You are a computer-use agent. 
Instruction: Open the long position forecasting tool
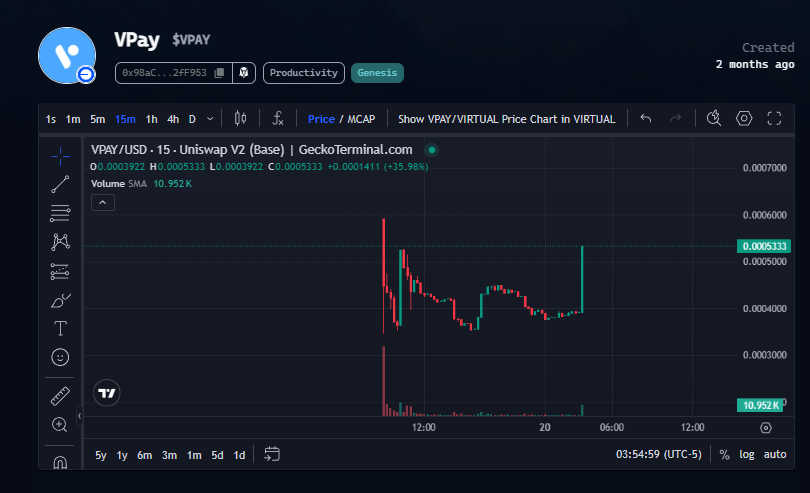pos(60,271)
